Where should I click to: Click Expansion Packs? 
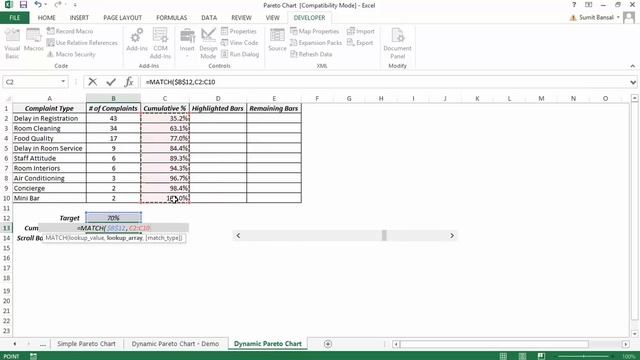click(316, 42)
